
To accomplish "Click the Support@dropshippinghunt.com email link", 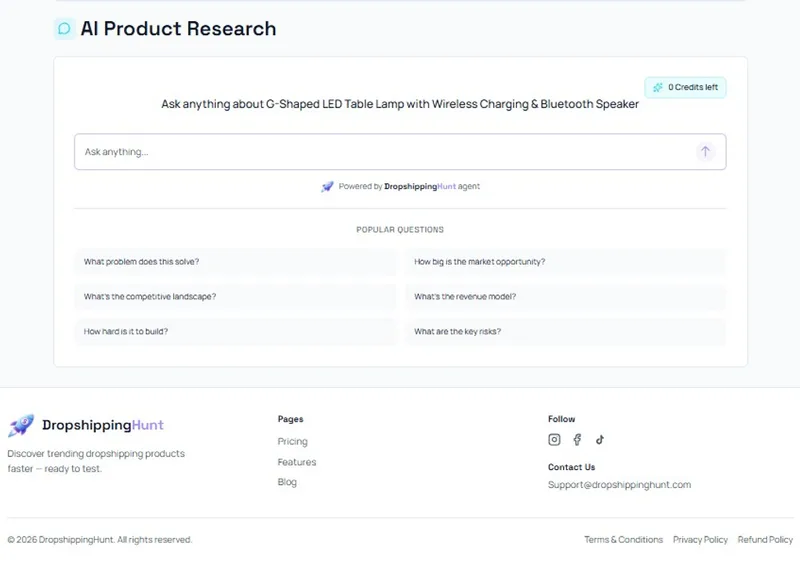I will (619, 485).
